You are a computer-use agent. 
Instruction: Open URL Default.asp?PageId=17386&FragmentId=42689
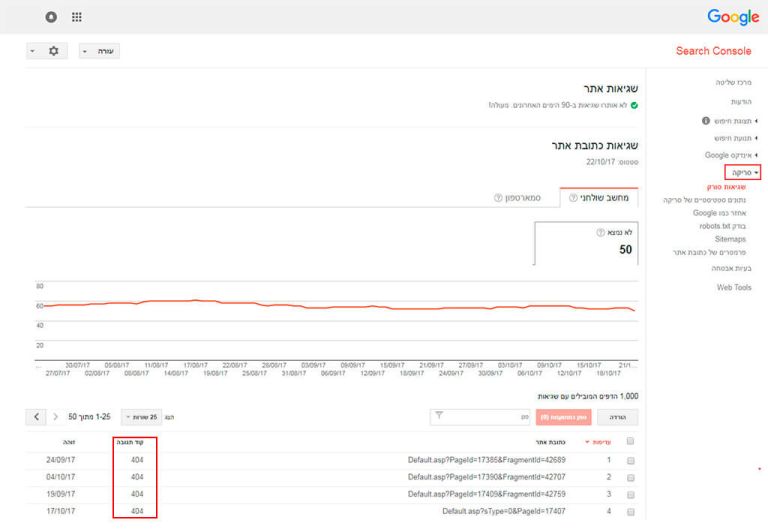(486, 460)
